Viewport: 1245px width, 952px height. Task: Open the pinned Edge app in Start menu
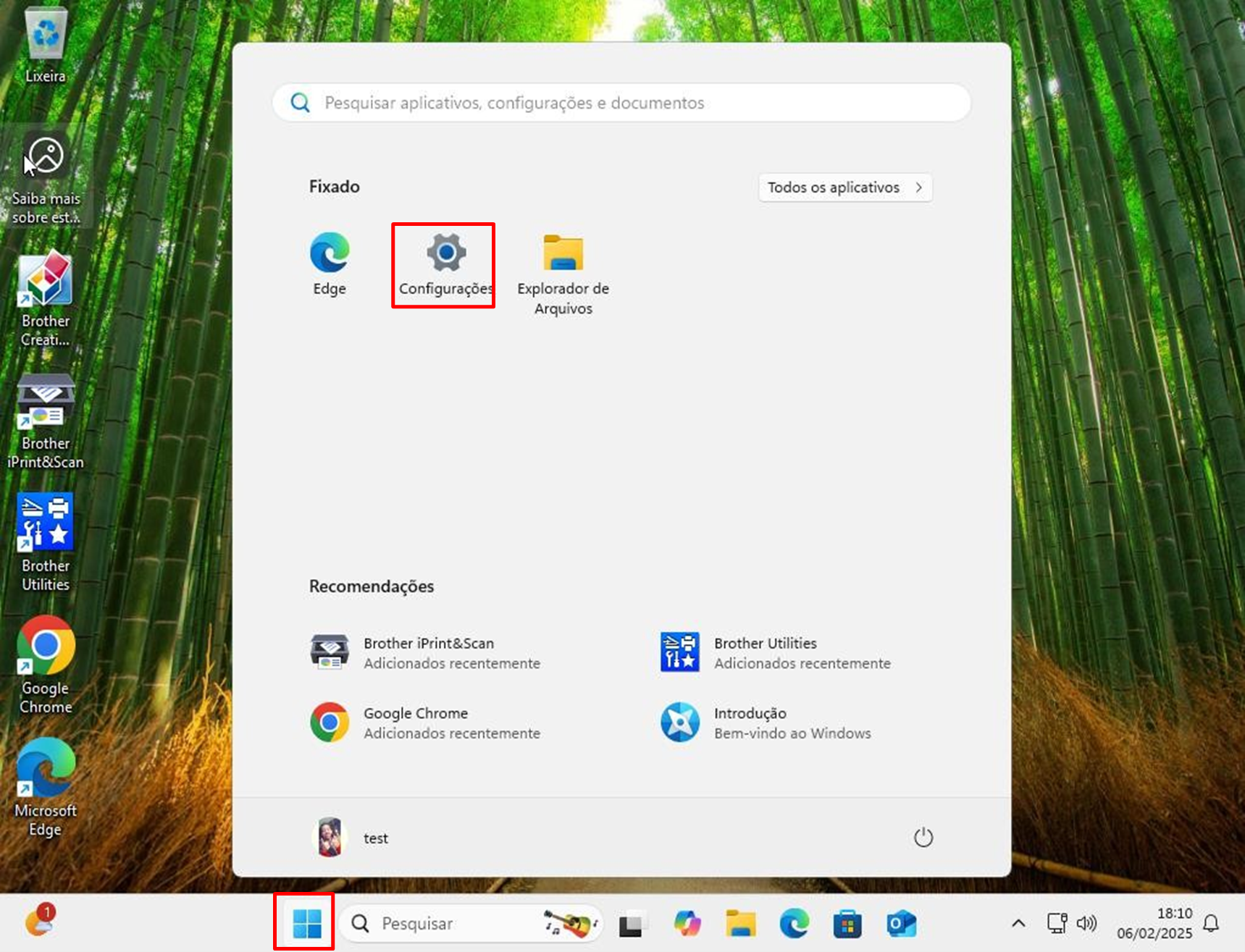click(x=330, y=264)
